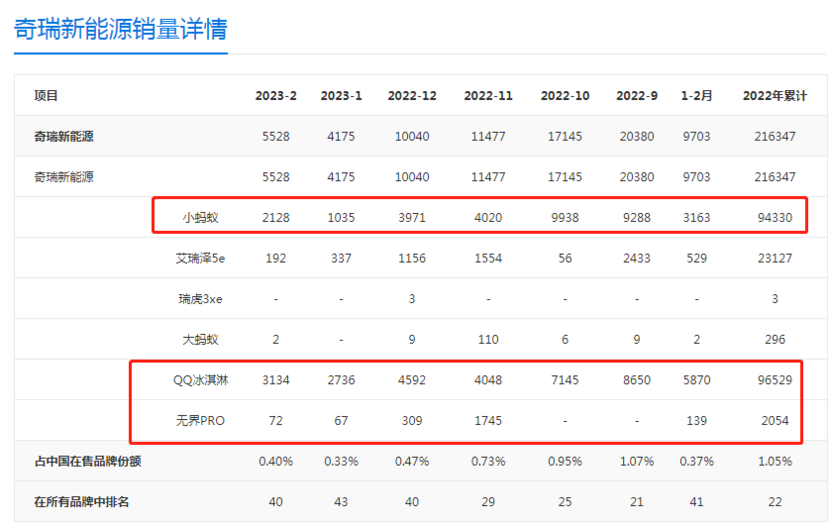The height and width of the screenshot is (525, 830).
Task: Click value 4592 in QQ冰淇淋 row
Action: coord(412,380)
